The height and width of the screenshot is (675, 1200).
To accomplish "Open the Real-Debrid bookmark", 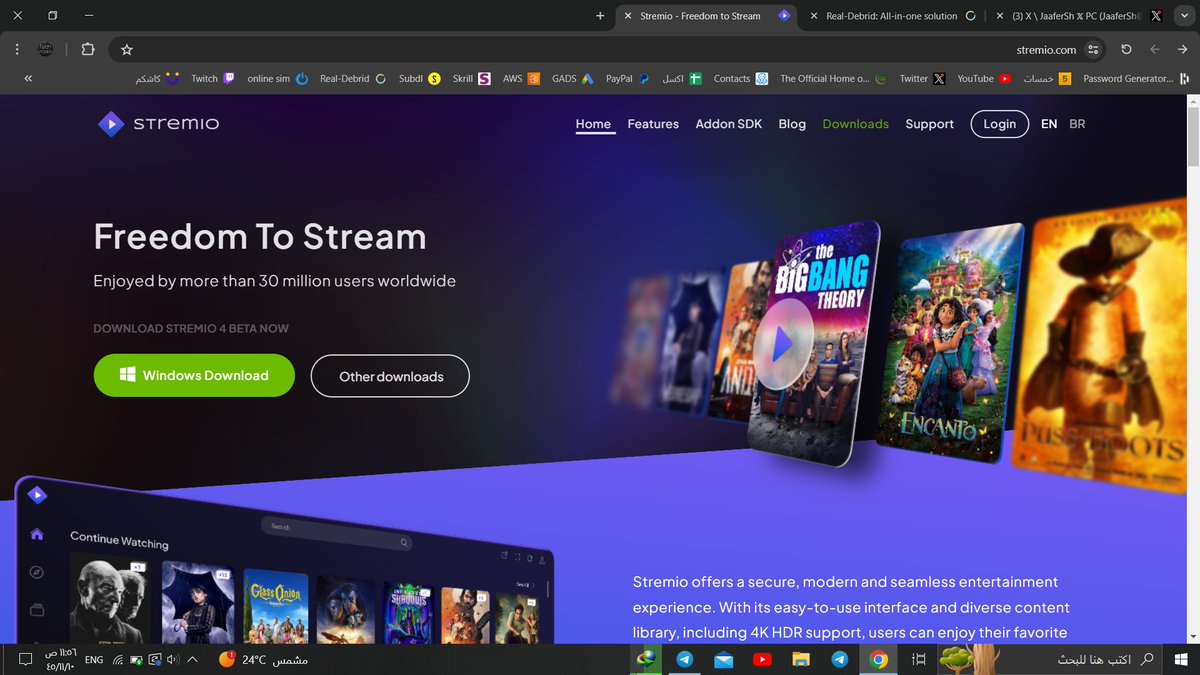I will click(353, 78).
